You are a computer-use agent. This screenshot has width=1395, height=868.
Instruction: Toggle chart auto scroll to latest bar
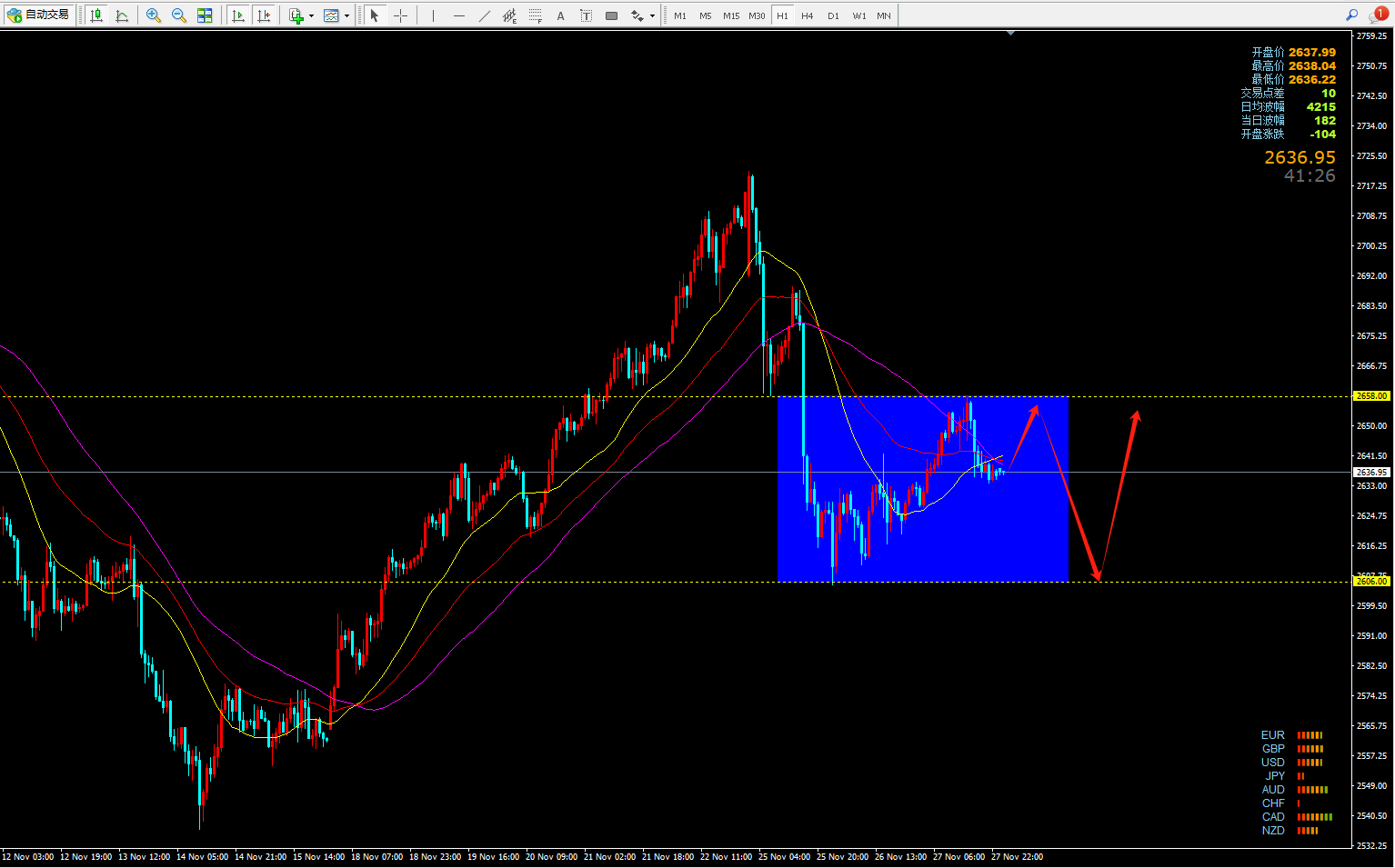click(238, 15)
